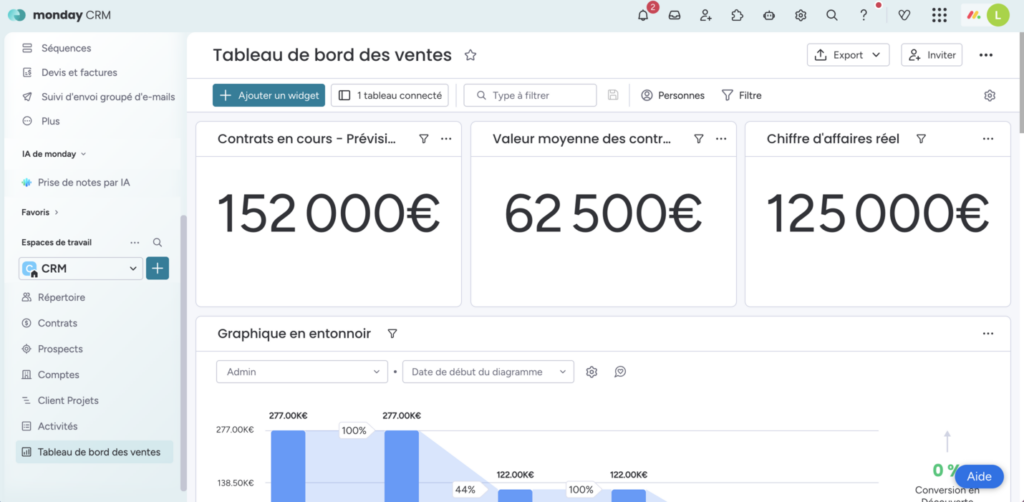Open the Chiffre d'affaires réel three-dot menu

988,138
